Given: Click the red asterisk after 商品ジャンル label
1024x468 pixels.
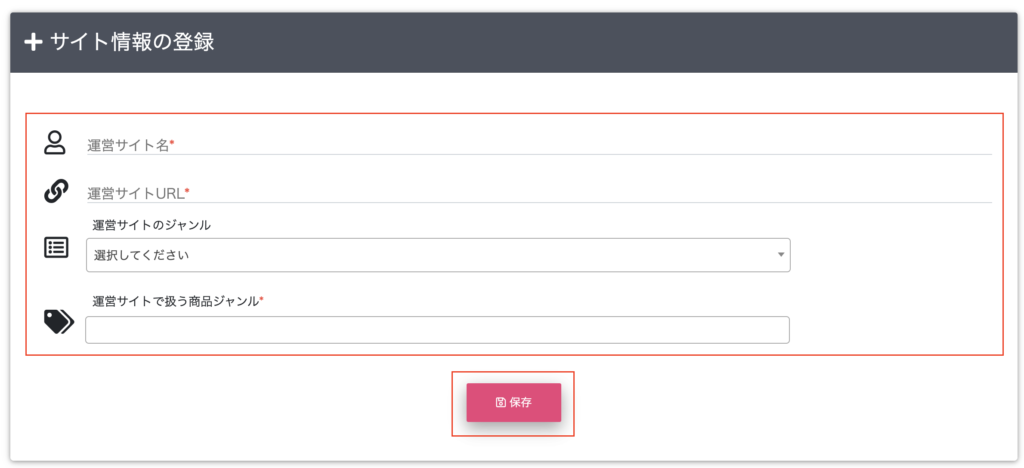Looking at the screenshot, I should pos(262,298).
